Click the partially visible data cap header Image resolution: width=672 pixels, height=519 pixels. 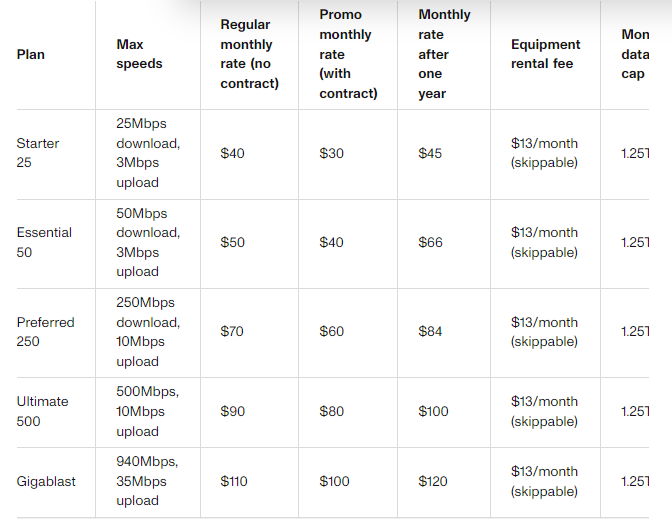coord(635,54)
